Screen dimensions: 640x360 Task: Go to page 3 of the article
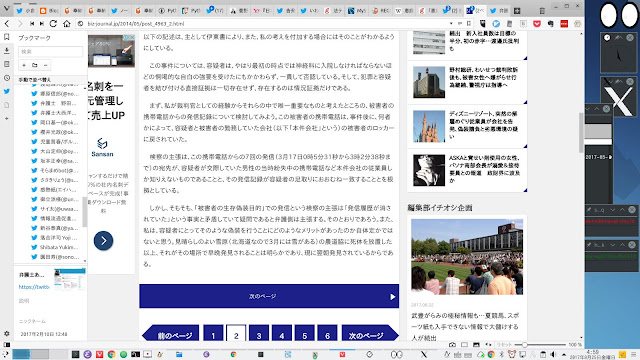tap(259, 334)
